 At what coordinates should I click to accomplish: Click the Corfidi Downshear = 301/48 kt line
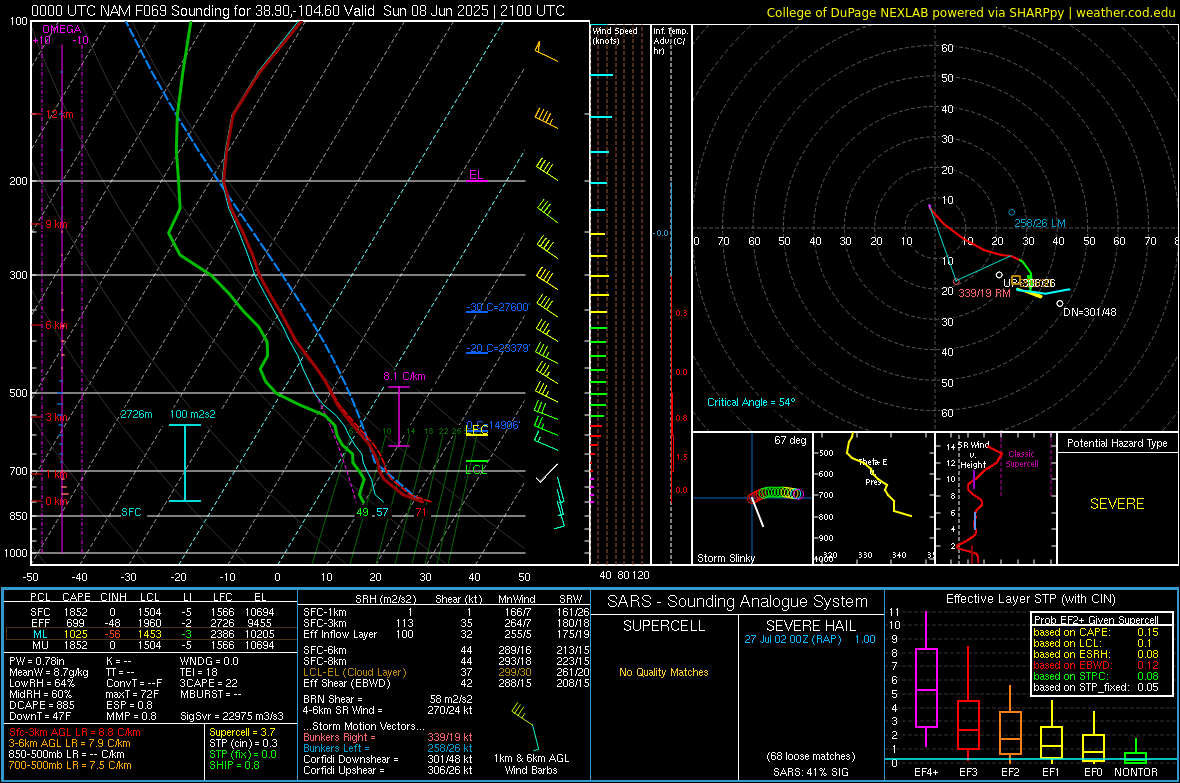pos(388,759)
